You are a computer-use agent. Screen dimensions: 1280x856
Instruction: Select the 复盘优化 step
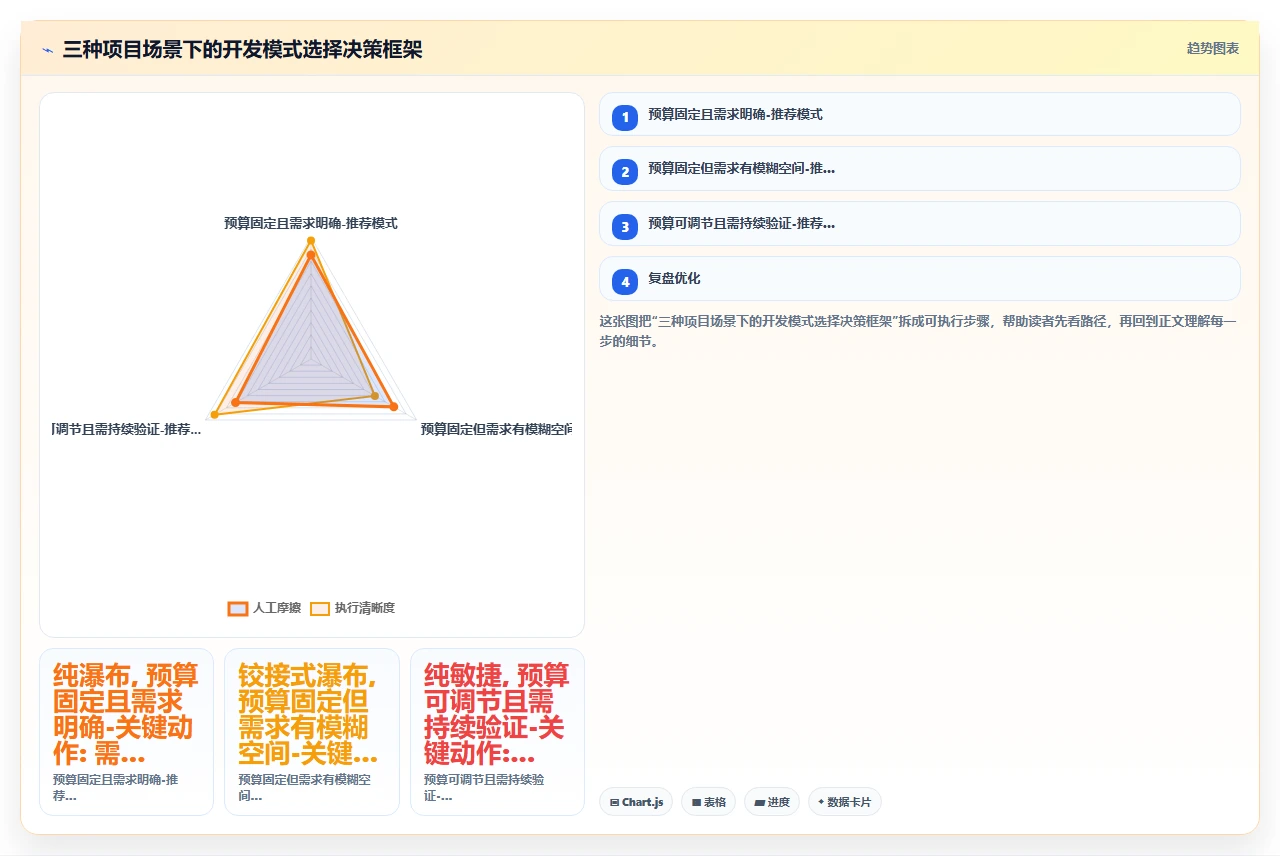click(920, 279)
